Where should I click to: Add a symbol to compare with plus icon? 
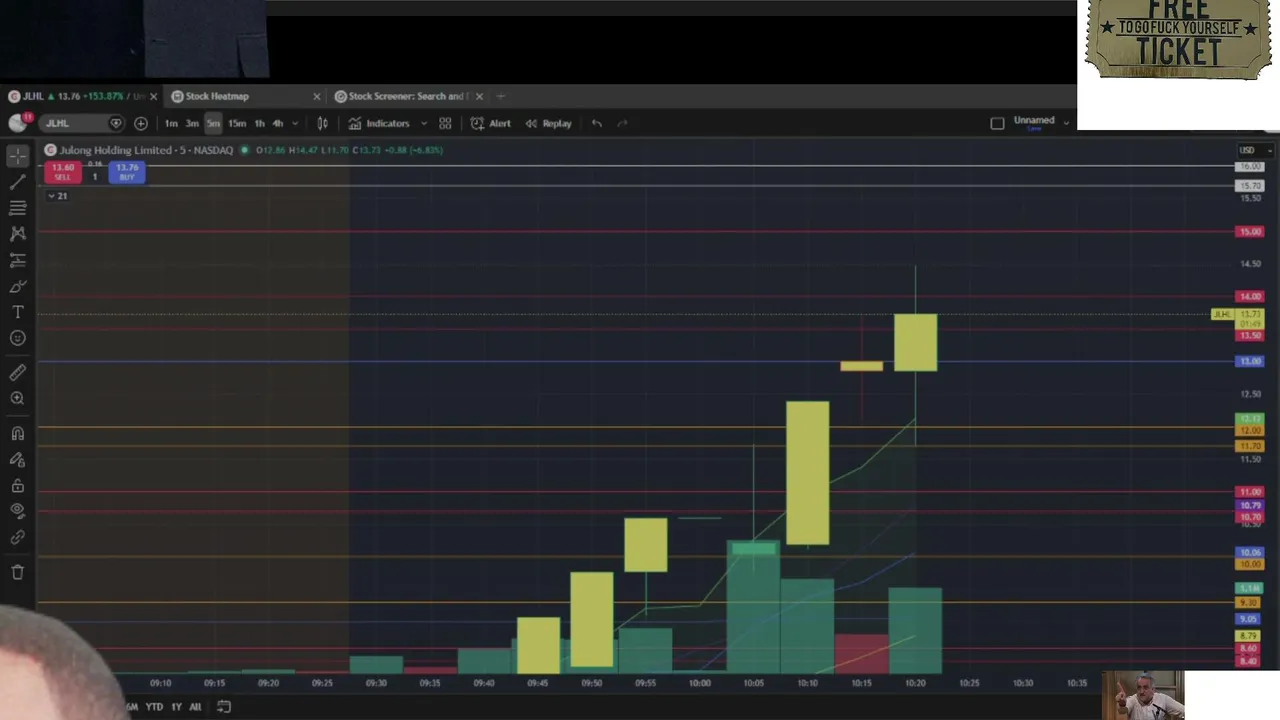[x=141, y=123]
